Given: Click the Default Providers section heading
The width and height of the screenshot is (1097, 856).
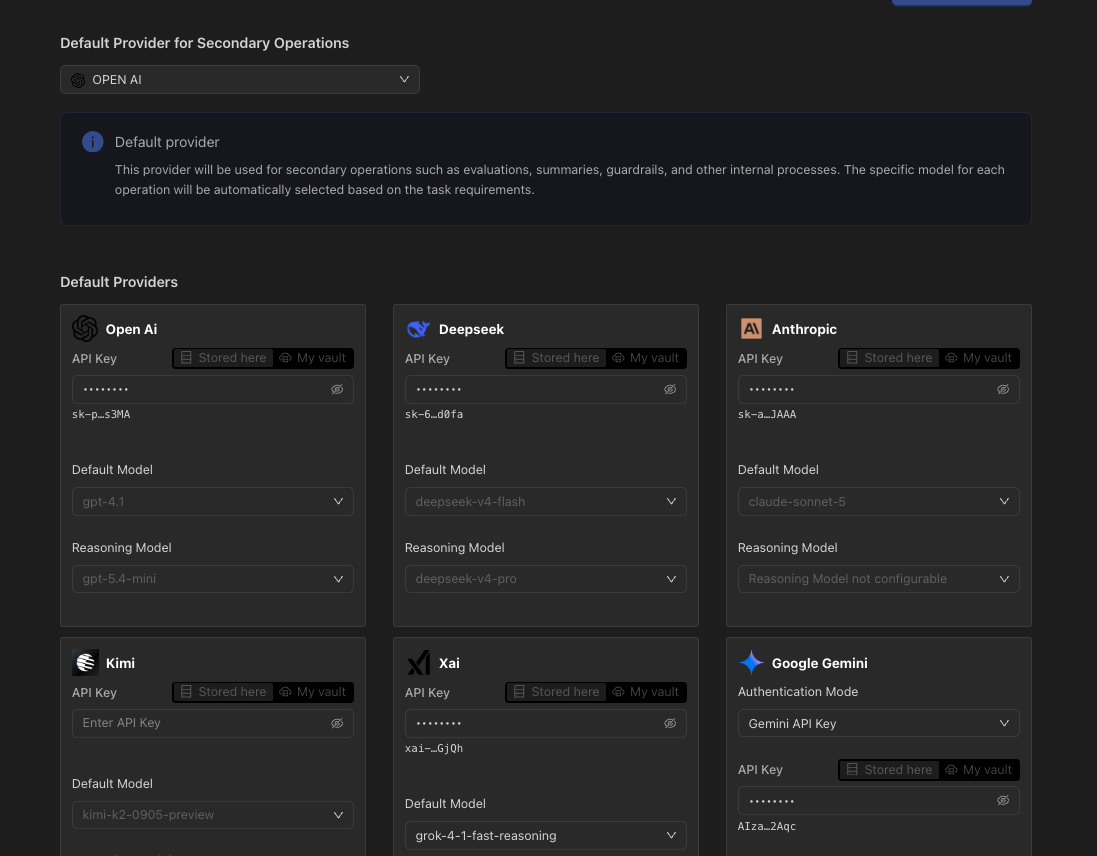Looking at the screenshot, I should (119, 282).
